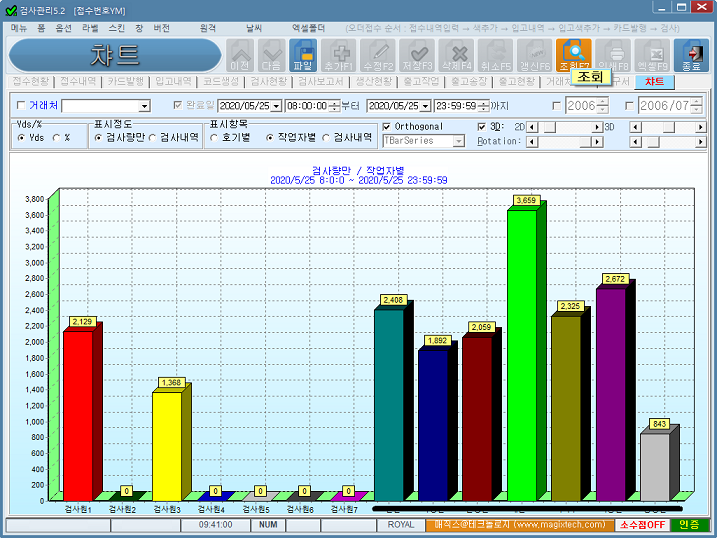The width and height of the screenshot is (717, 538).
Task: Select the 호기별 radio button
Action: click(215, 138)
